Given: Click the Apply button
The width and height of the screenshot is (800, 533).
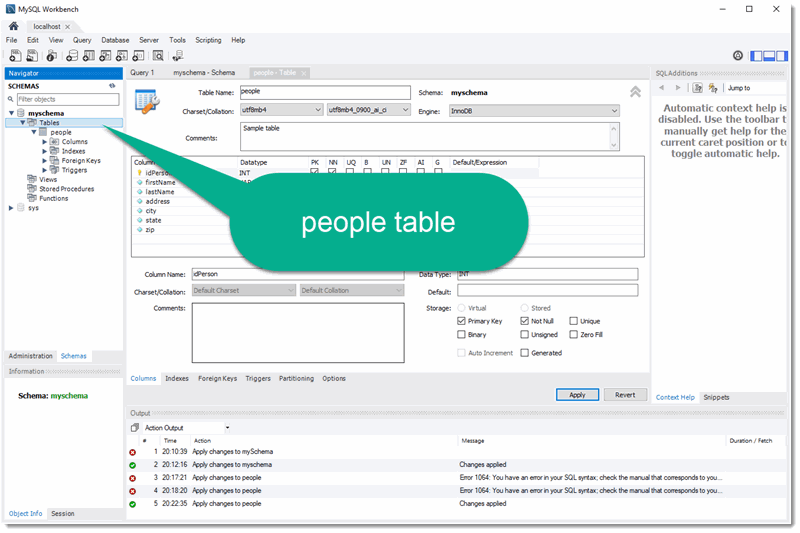Looking at the screenshot, I should point(577,395).
